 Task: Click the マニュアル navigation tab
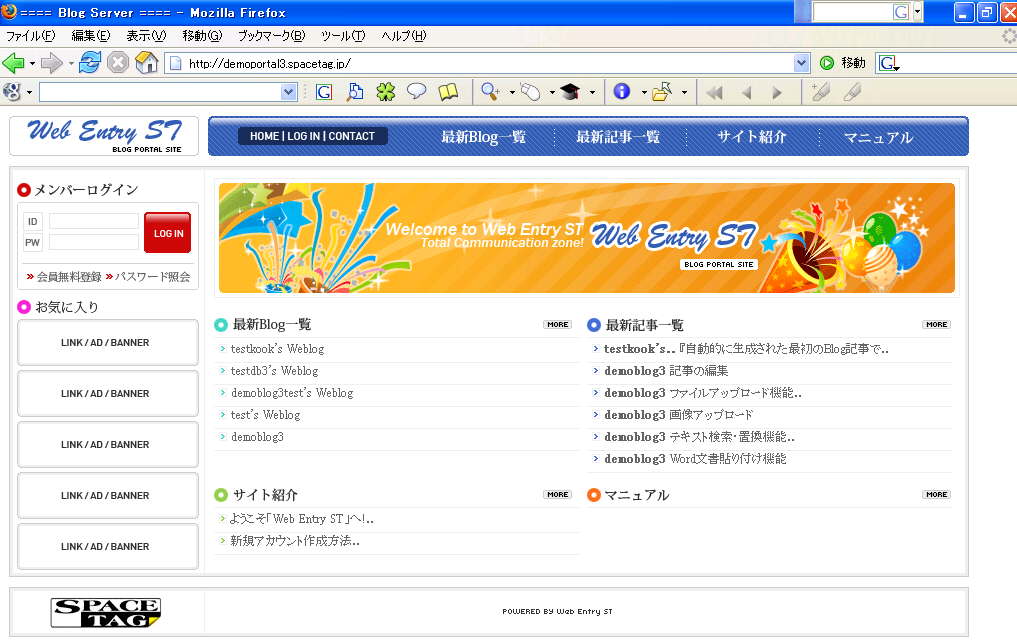point(878,138)
